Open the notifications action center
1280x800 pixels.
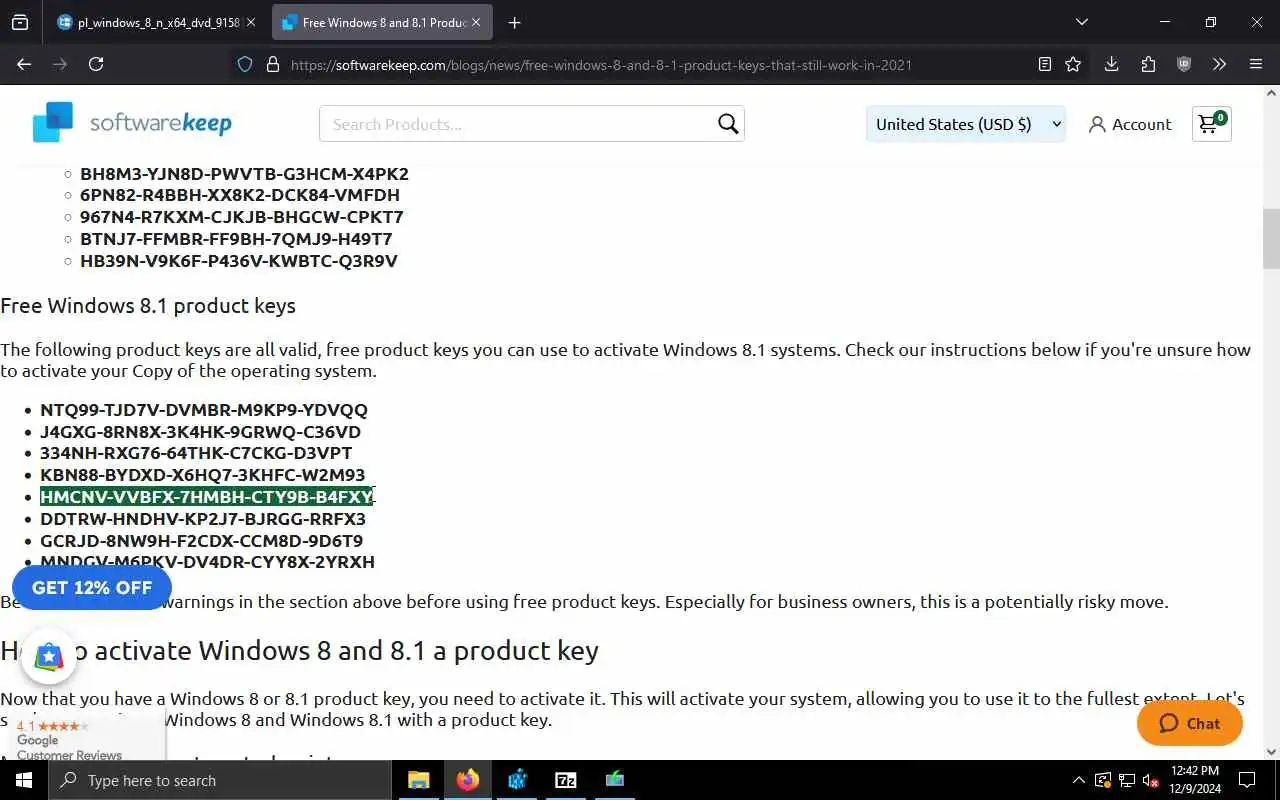[x=1247, y=780]
